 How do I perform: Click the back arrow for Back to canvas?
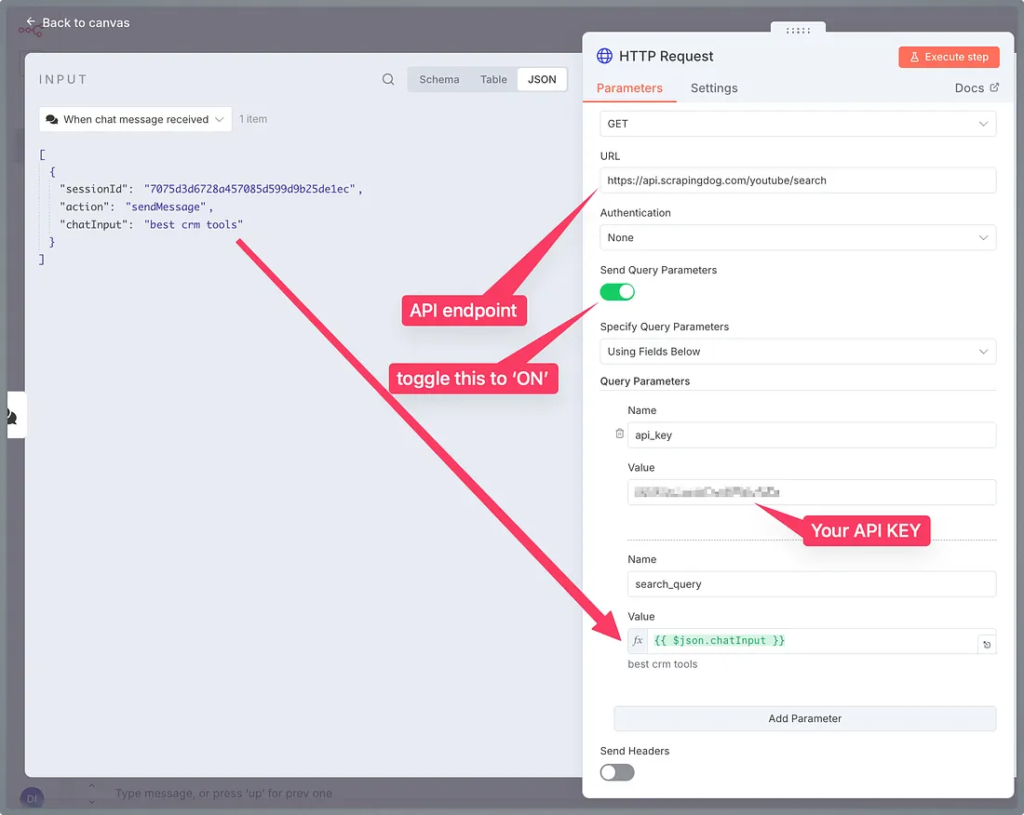click(x=31, y=22)
